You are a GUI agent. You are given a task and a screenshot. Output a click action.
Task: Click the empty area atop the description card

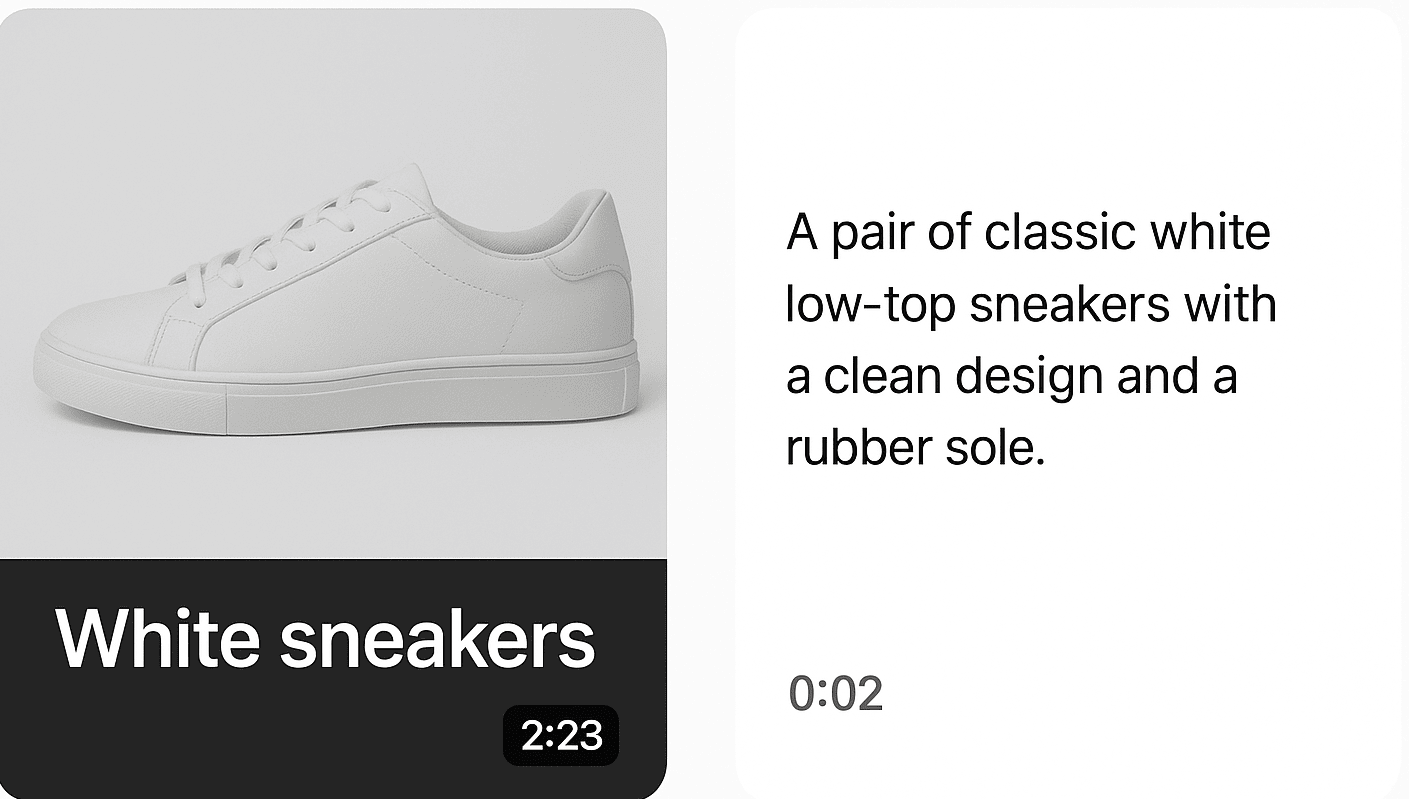[1068, 100]
